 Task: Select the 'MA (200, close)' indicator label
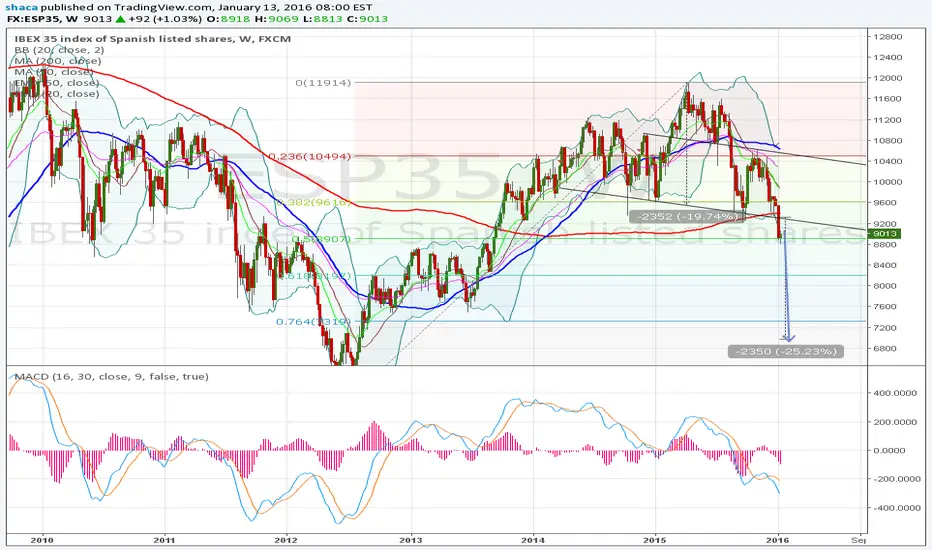[58, 61]
